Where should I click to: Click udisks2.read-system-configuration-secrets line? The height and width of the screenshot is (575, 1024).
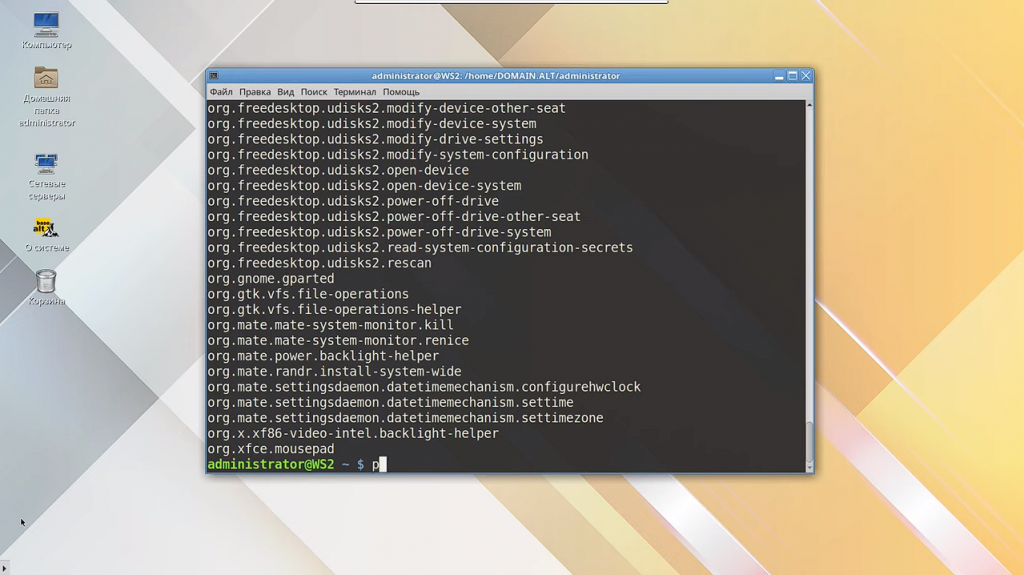pos(421,248)
